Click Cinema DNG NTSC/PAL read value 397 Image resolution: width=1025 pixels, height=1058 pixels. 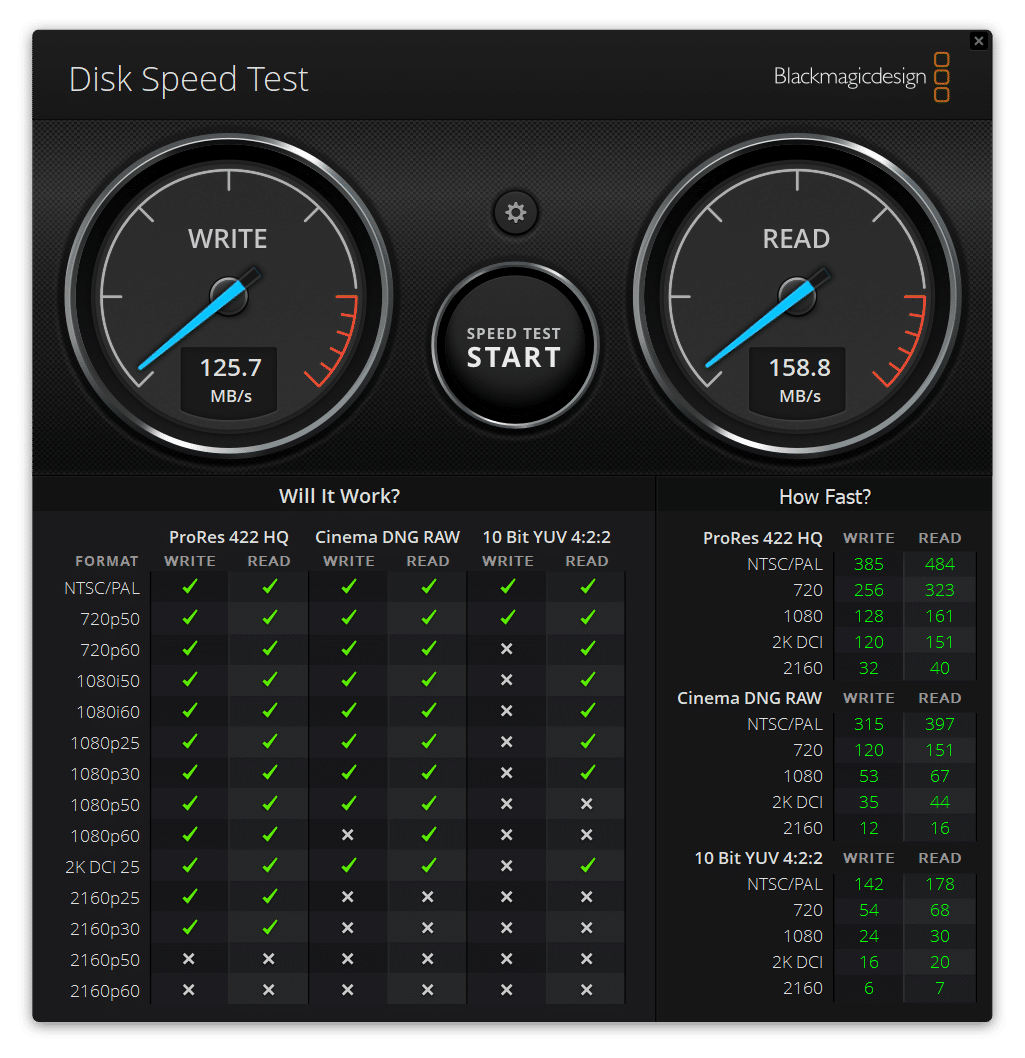tap(939, 724)
